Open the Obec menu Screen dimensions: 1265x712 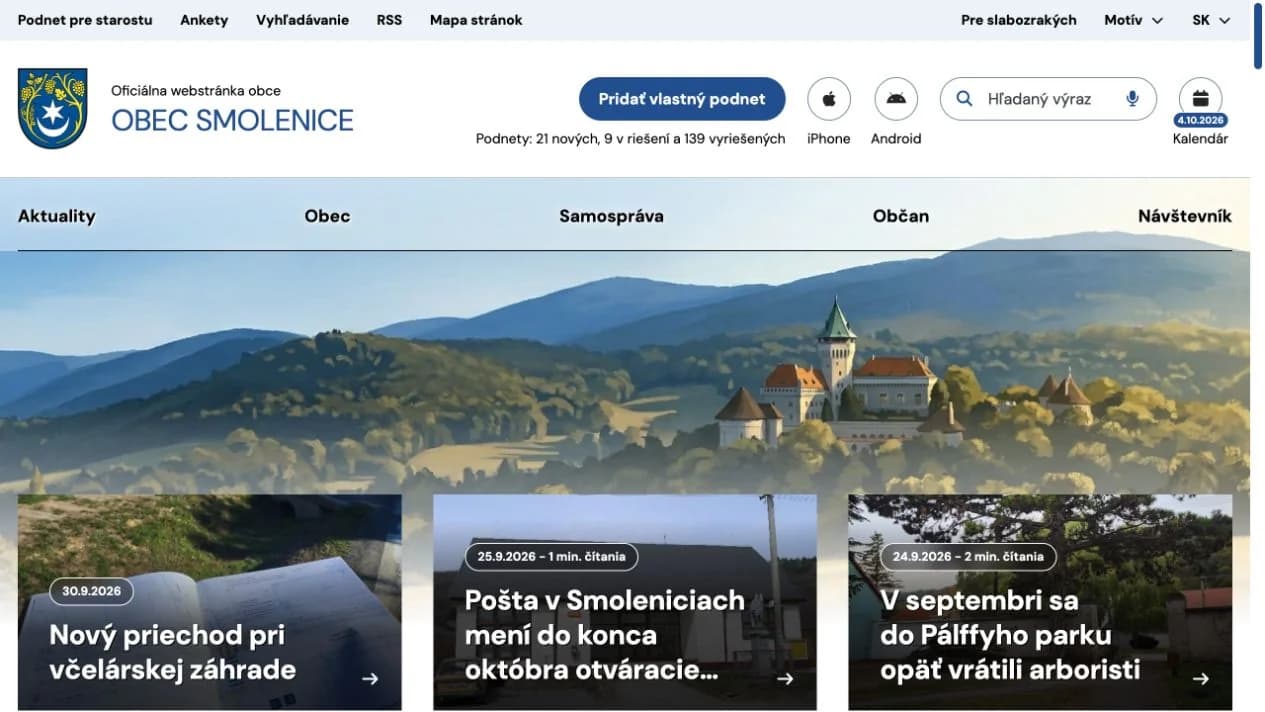click(x=327, y=216)
